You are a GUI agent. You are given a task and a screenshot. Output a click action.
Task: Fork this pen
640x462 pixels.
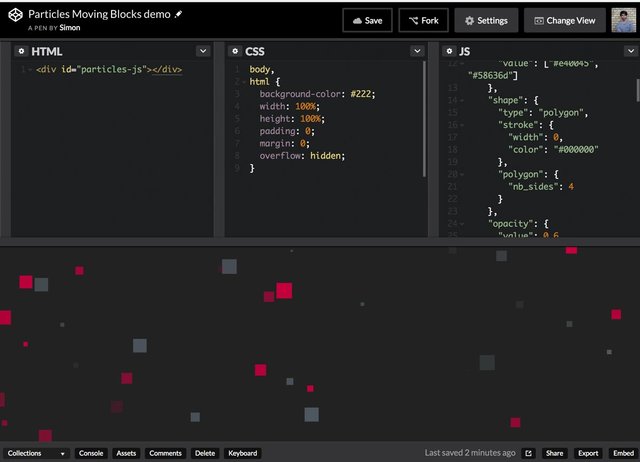click(x=424, y=20)
